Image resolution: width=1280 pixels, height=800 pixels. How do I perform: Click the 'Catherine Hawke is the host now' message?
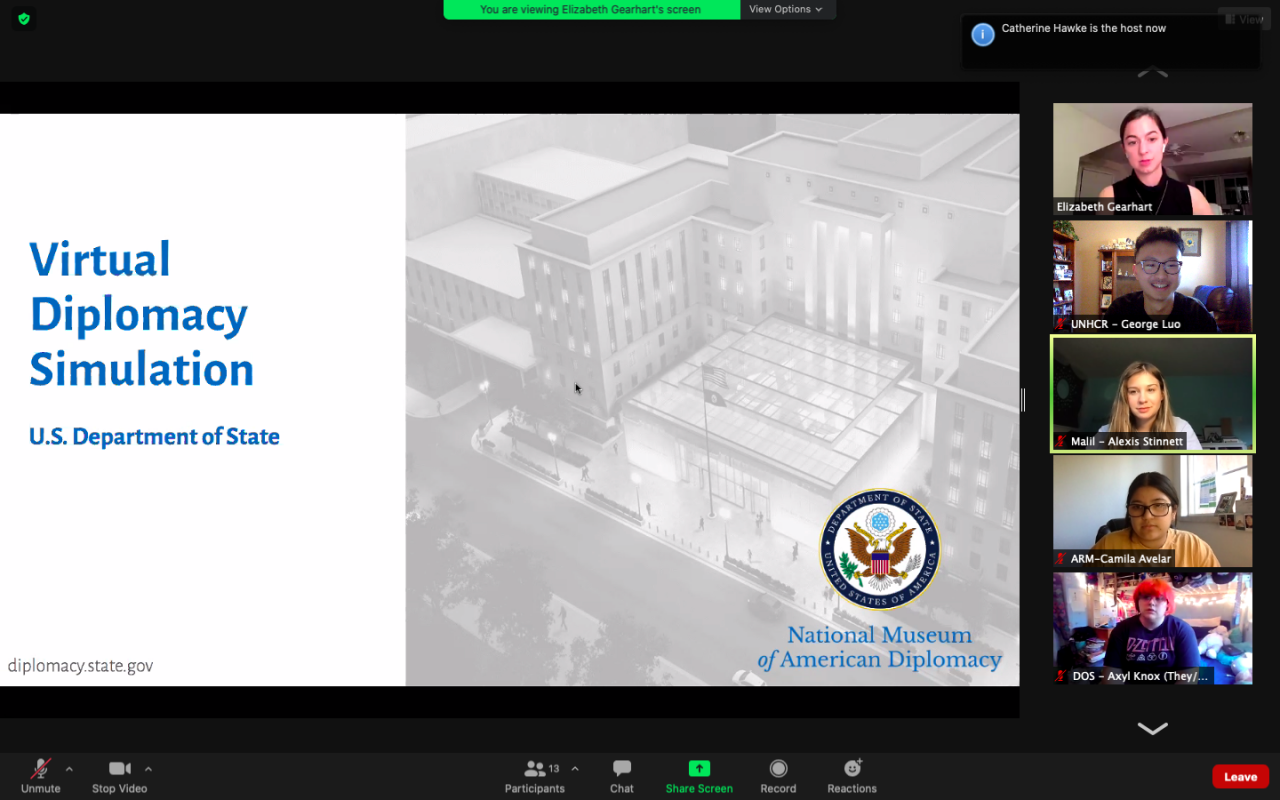(x=1084, y=28)
